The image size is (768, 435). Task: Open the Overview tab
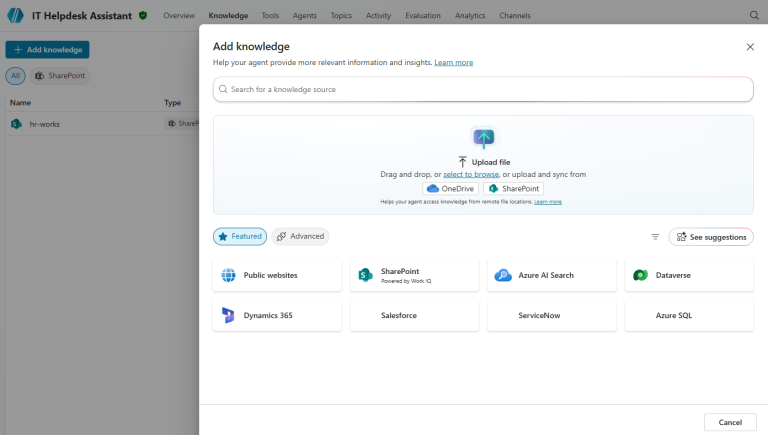click(179, 16)
